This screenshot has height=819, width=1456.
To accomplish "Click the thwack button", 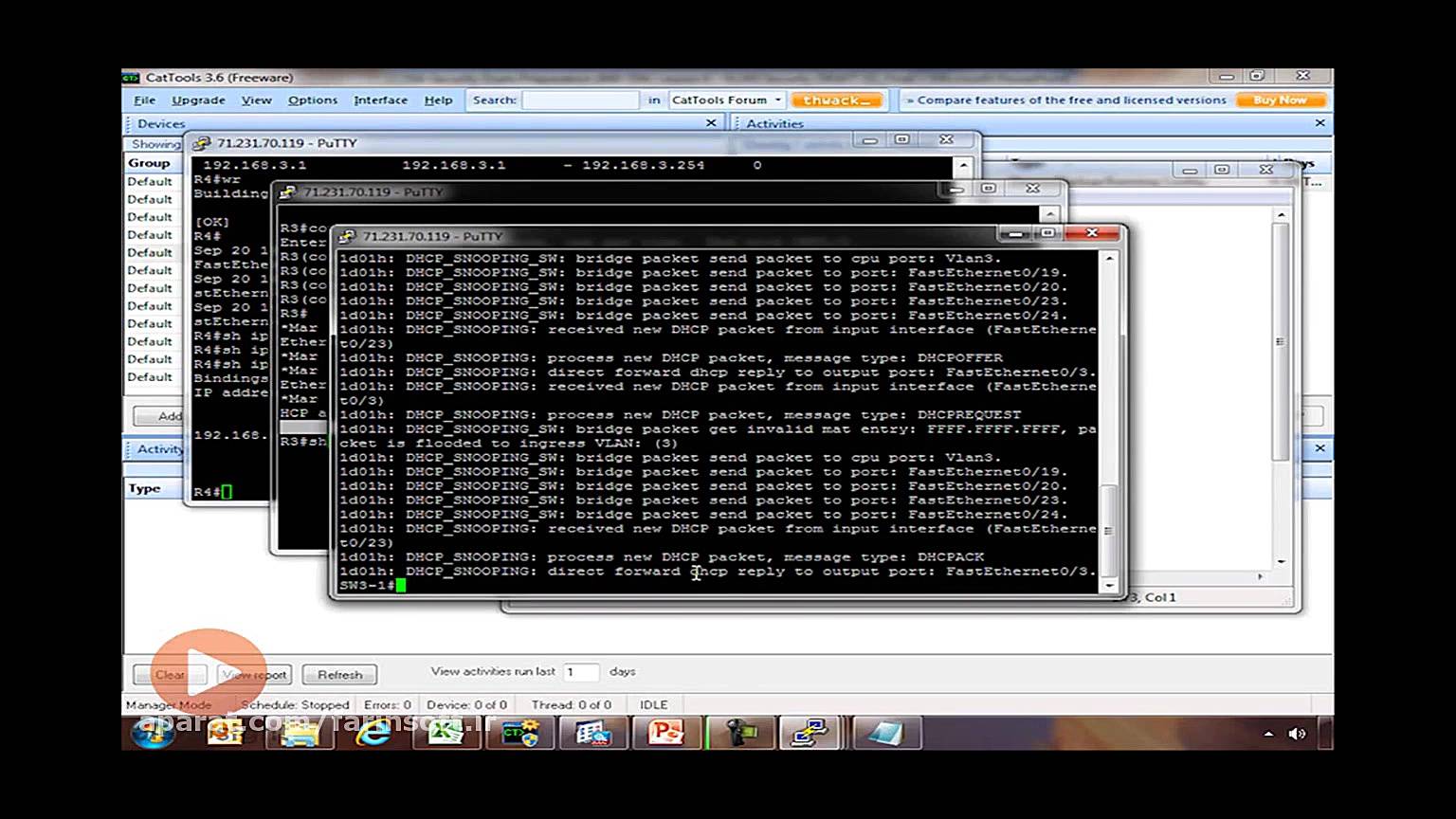I will point(837,100).
